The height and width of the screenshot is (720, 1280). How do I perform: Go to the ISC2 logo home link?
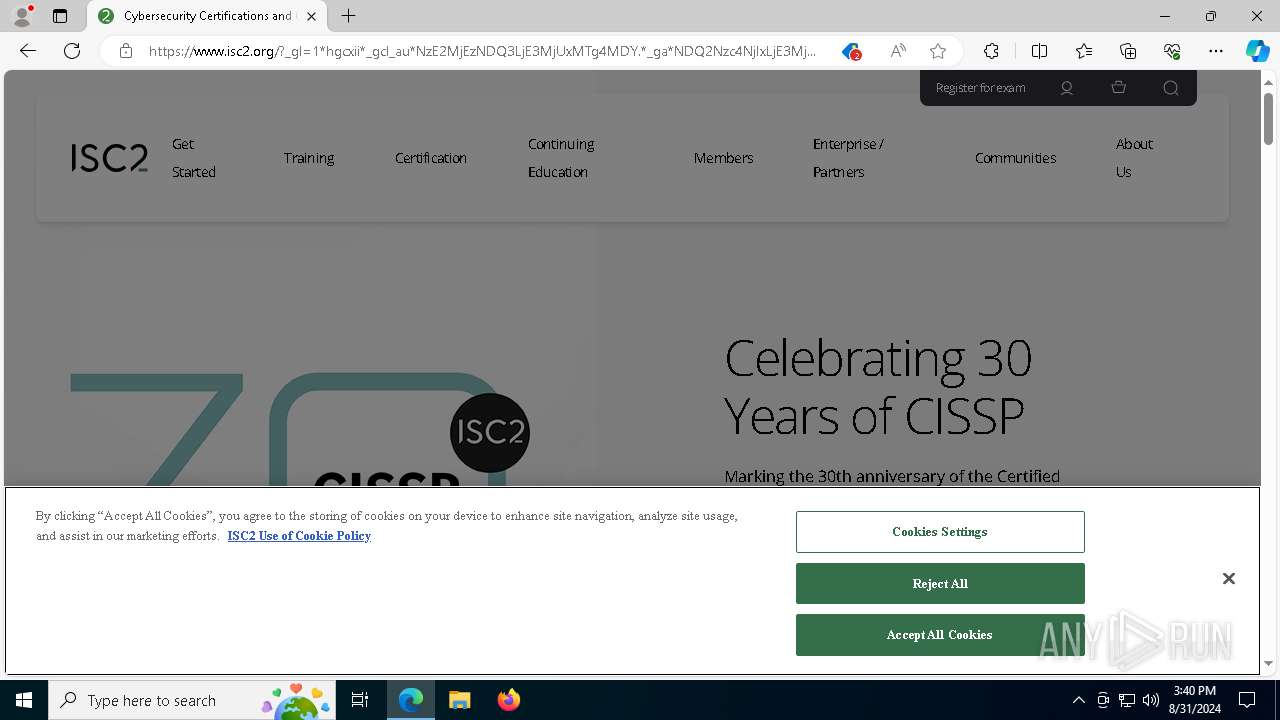click(x=109, y=158)
